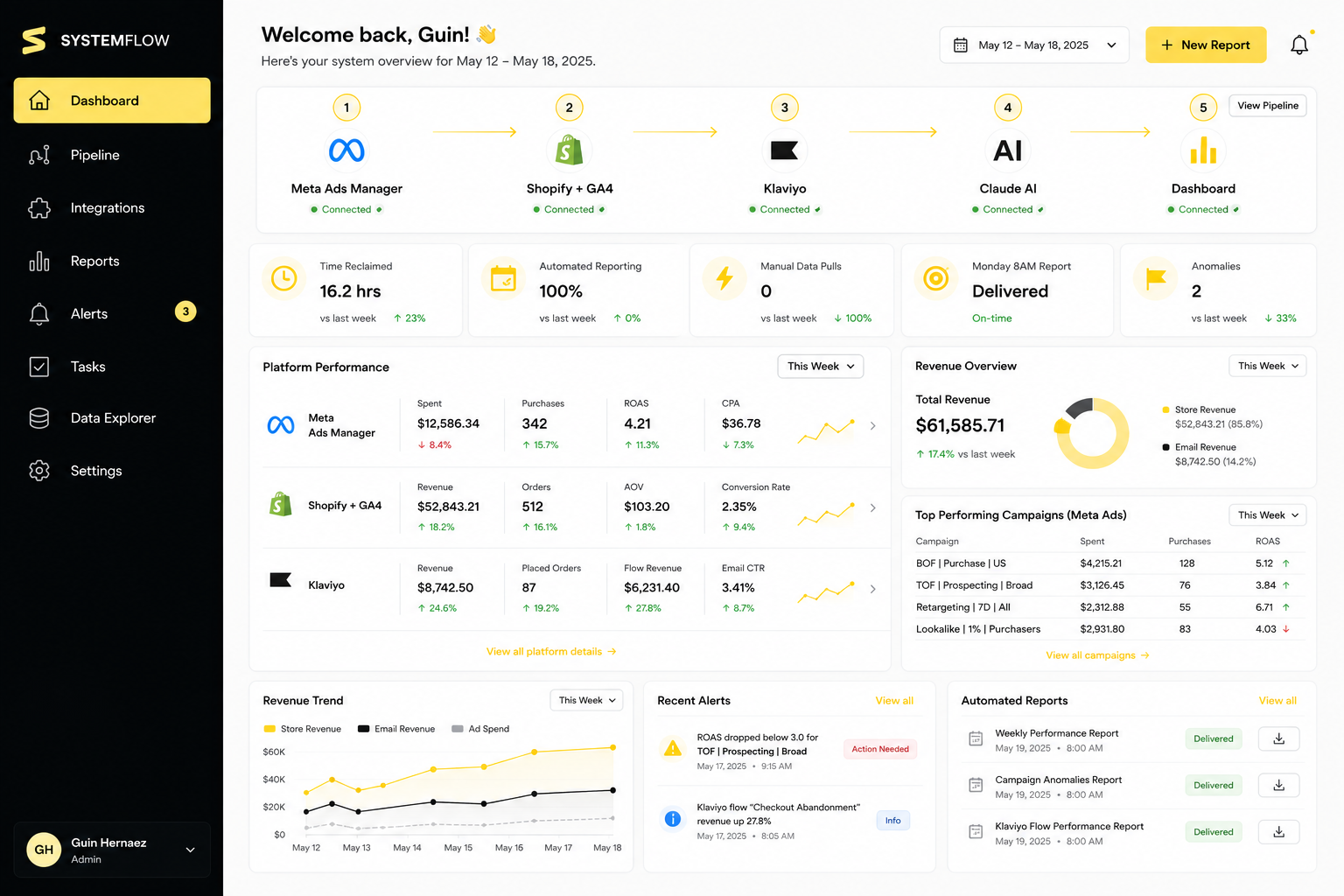This screenshot has height=896, width=1344.
Task: Open the May 12 – May 18 date dropdown
Action: (1034, 45)
